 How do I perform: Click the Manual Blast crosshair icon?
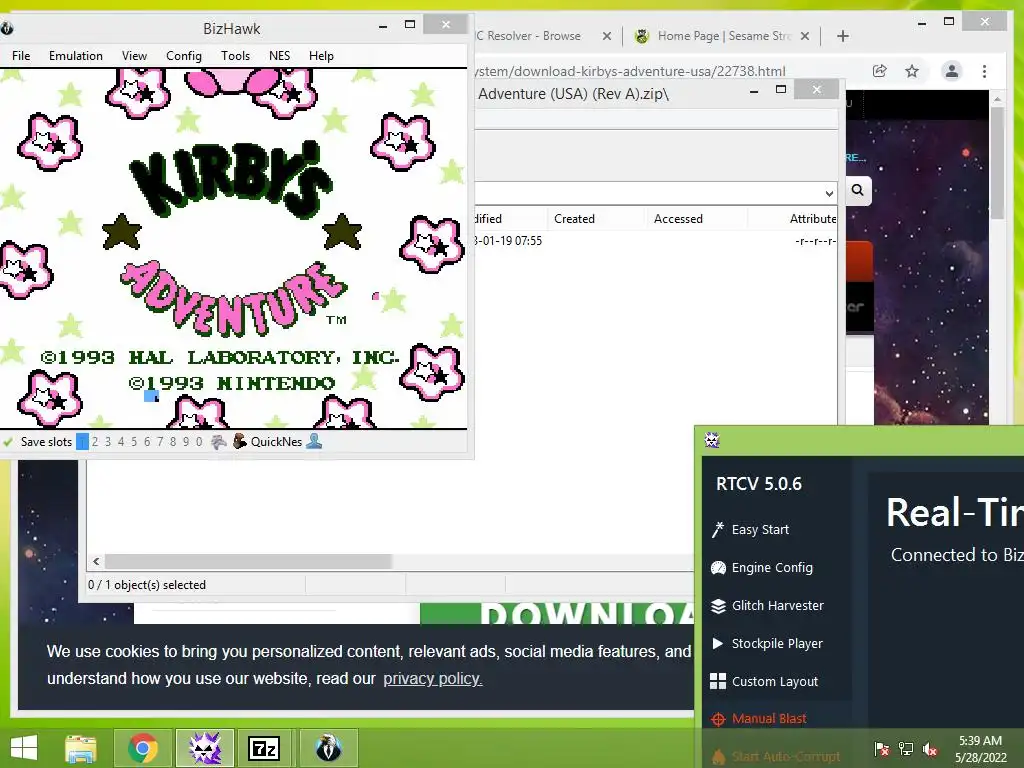pyautogui.click(x=718, y=719)
